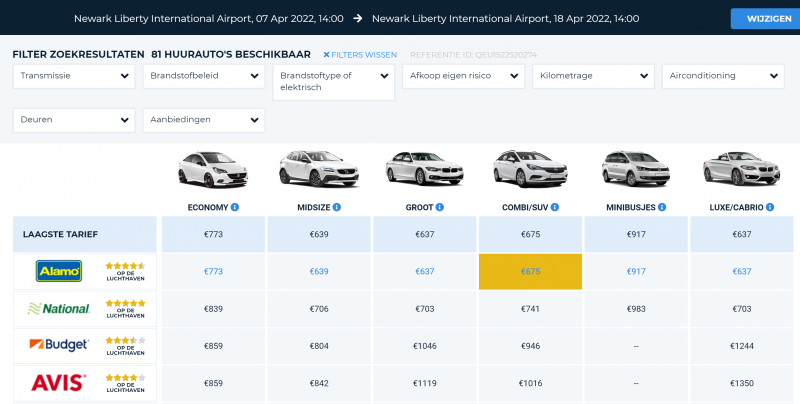Screen dimensions: 800x404
Task: Click the info icon next to Midsize
Action: pos(337,208)
